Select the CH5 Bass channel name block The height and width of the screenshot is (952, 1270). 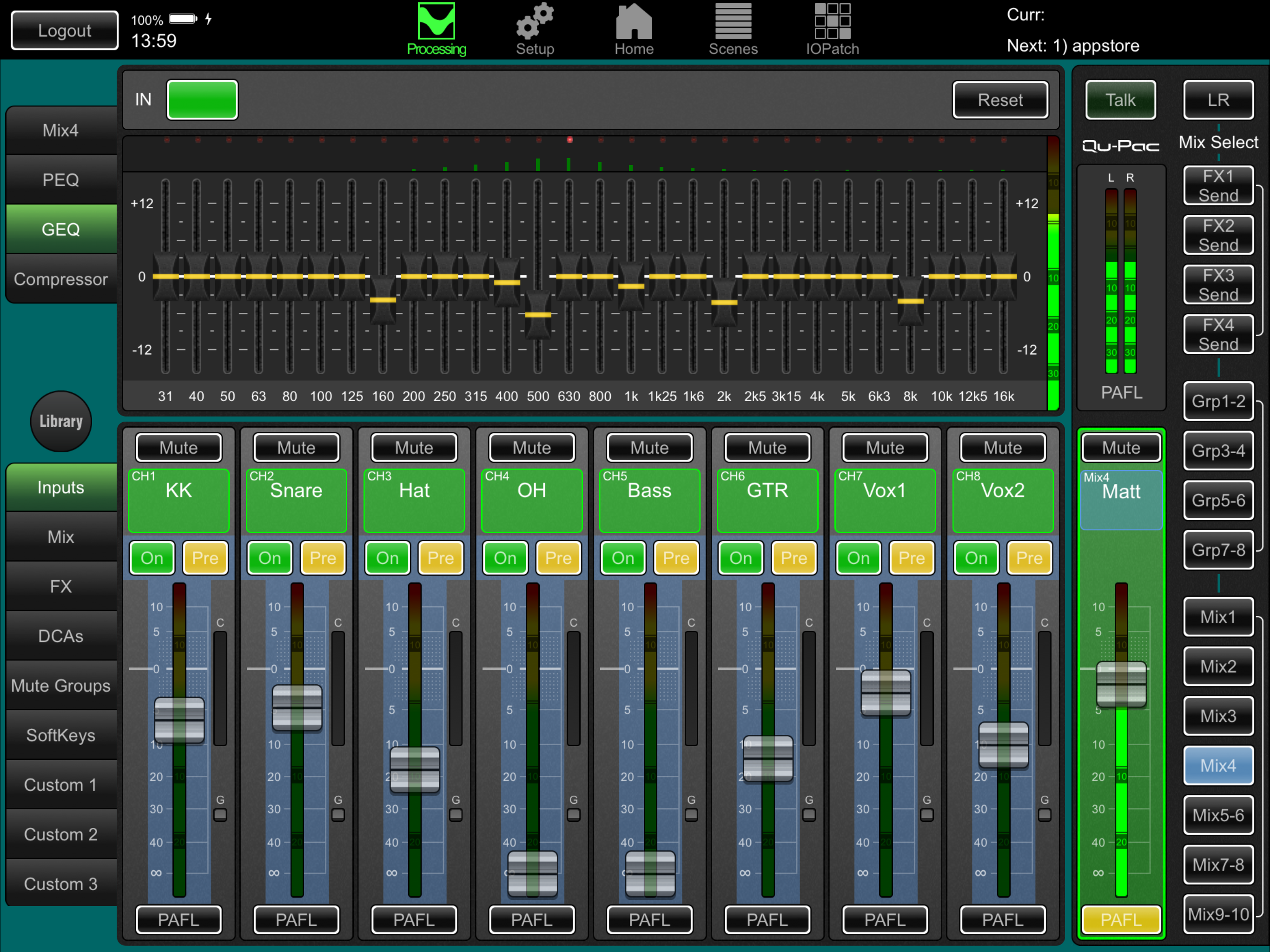pyautogui.click(x=649, y=500)
